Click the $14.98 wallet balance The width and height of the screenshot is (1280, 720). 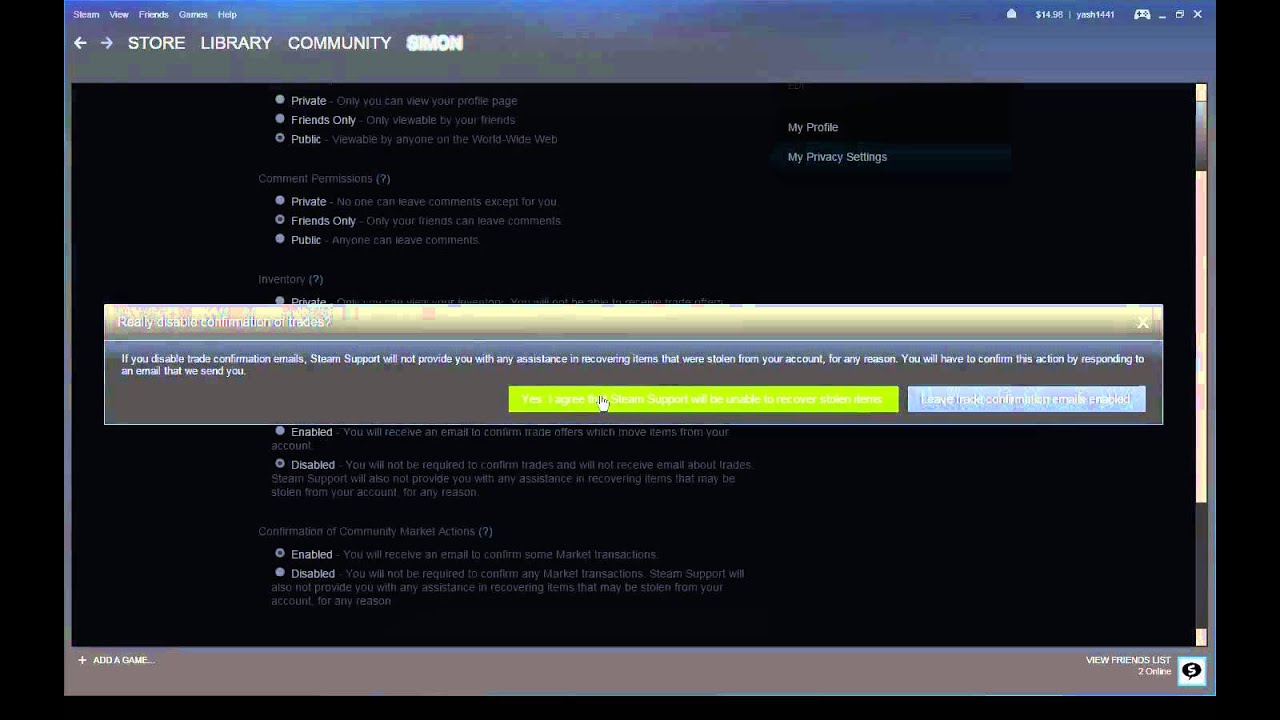tap(1049, 15)
